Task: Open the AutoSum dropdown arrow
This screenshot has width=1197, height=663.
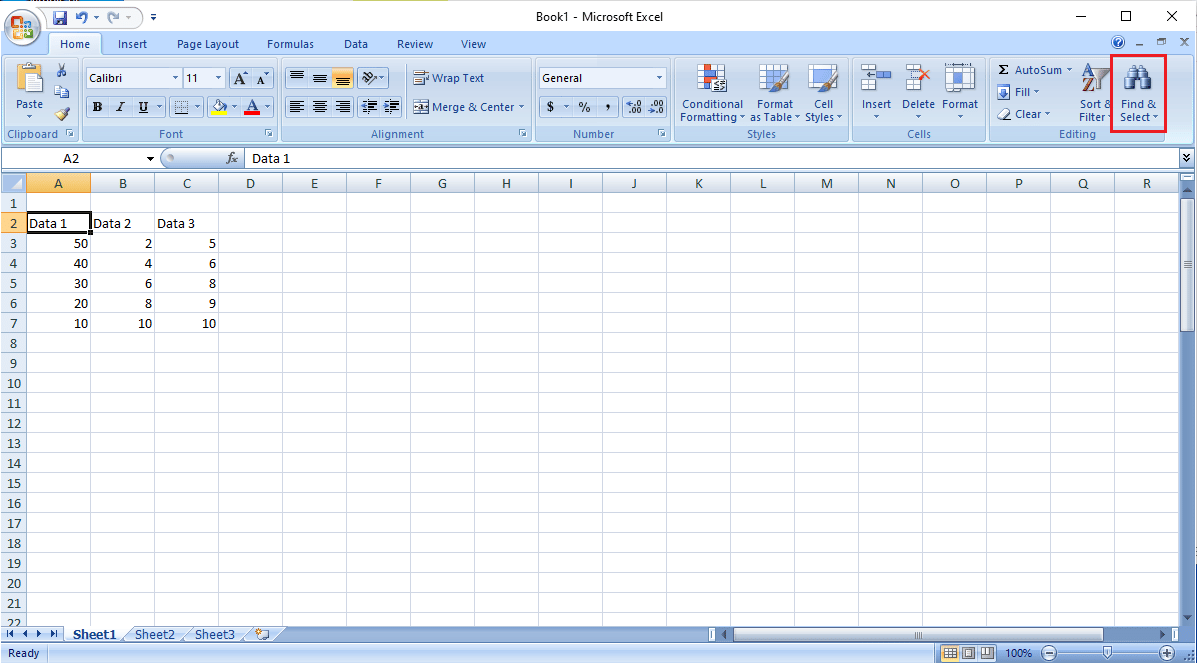Action: pyautogui.click(x=1069, y=70)
